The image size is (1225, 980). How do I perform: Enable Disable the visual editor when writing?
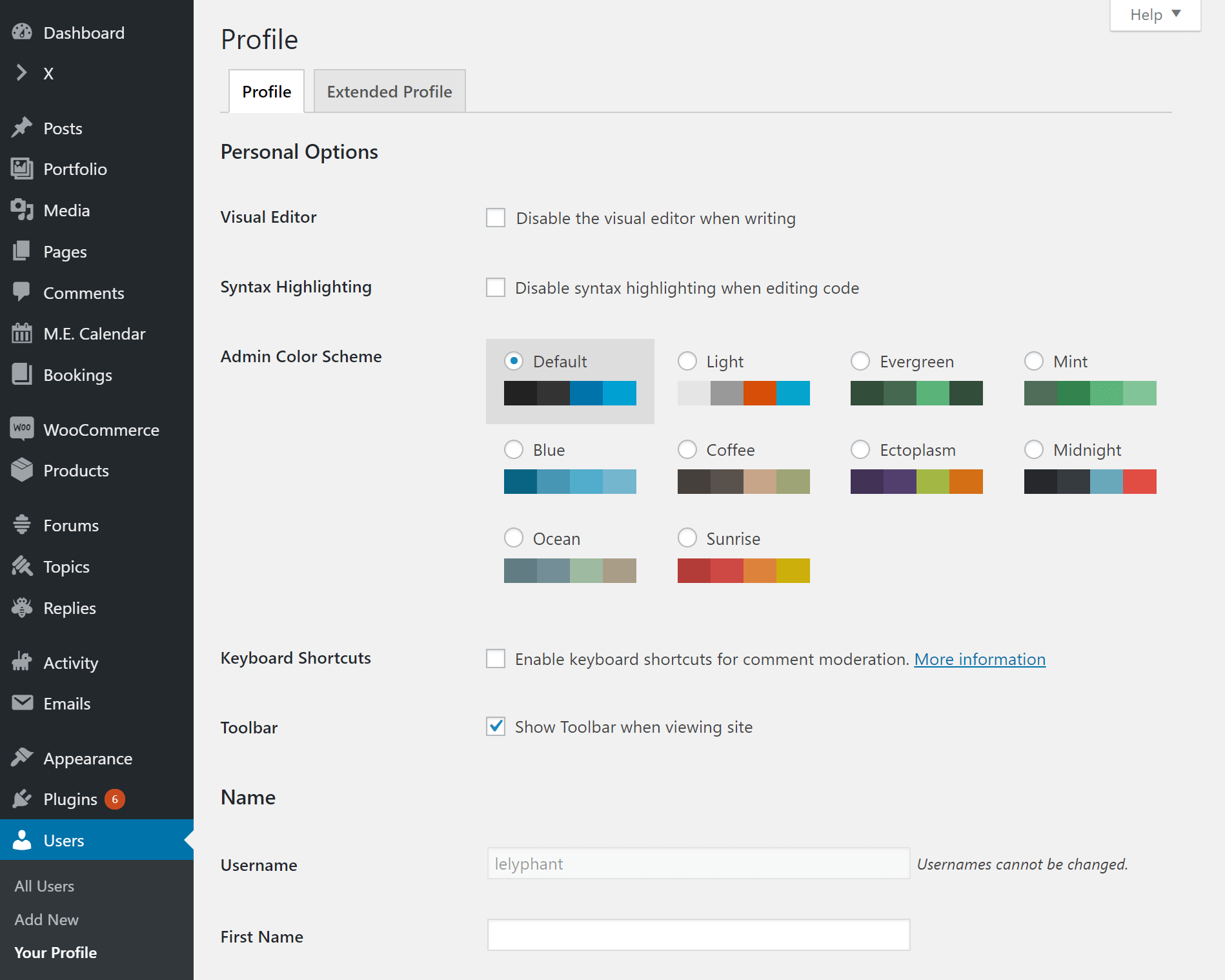[495, 218]
